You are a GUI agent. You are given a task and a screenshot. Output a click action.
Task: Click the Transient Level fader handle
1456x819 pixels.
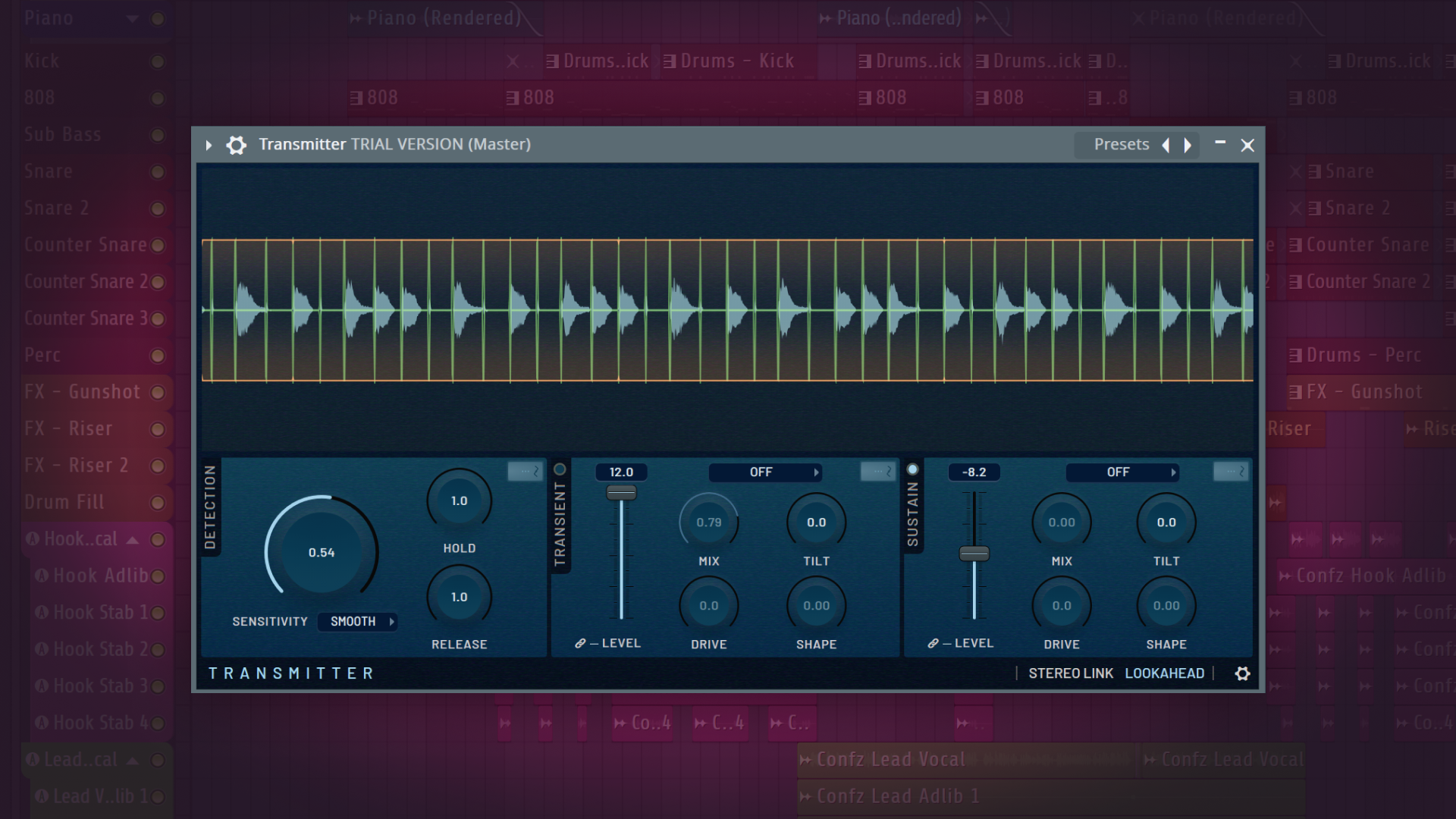pyautogui.click(x=621, y=493)
